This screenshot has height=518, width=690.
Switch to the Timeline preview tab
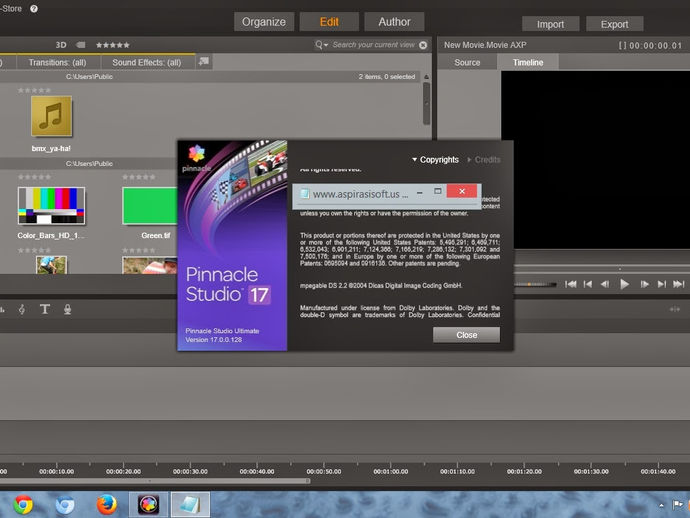[528, 62]
